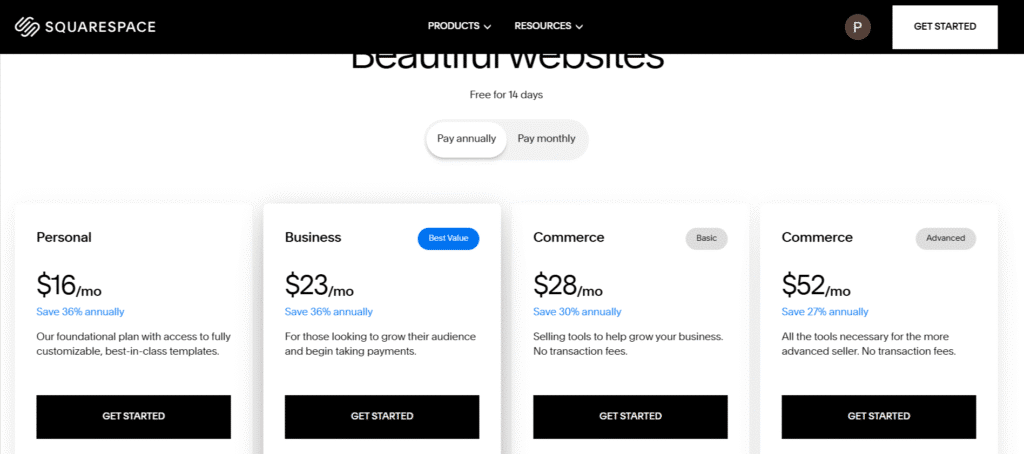The width and height of the screenshot is (1024, 454).
Task: Get started with the Business plan
Action: (382, 416)
